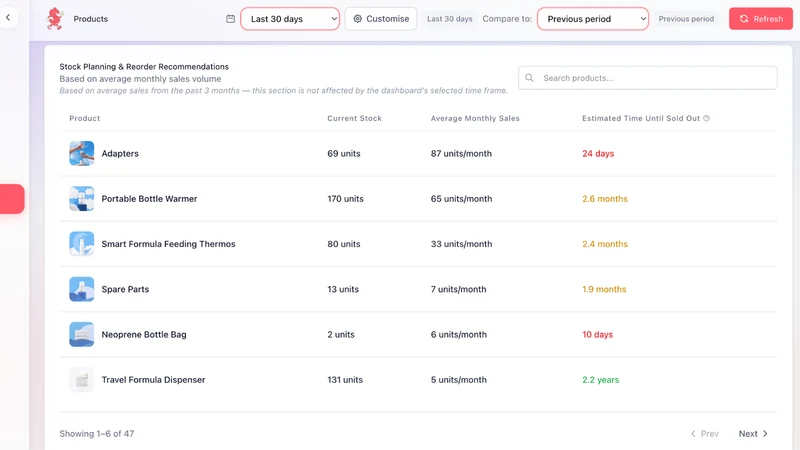Click the red mascot logo icon
The height and width of the screenshot is (450, 800).
coord(55,19)
